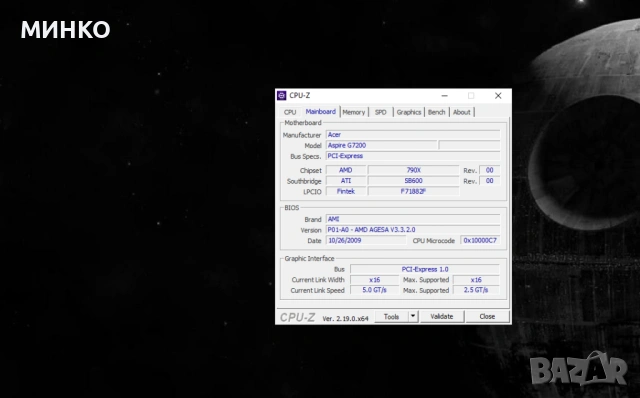Click the empty field right of Model

pyautogui.click(x=469, y=145)
